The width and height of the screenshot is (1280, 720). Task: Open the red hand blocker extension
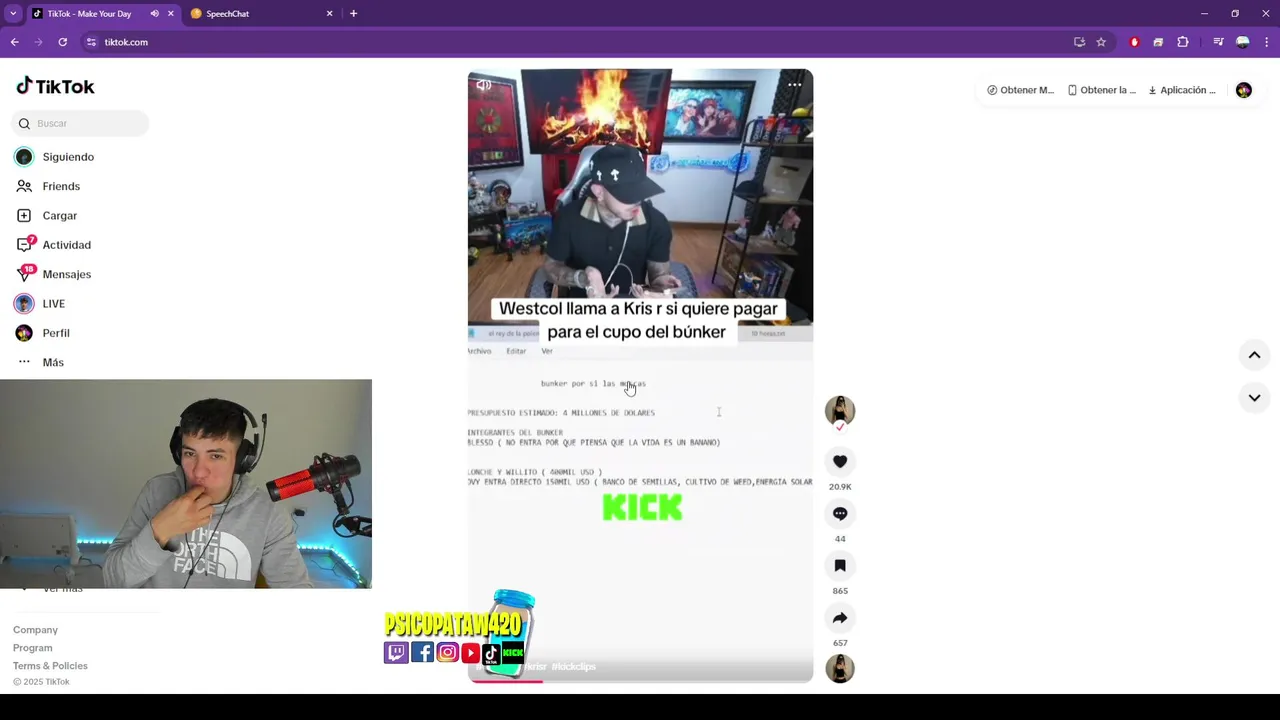1134,42
